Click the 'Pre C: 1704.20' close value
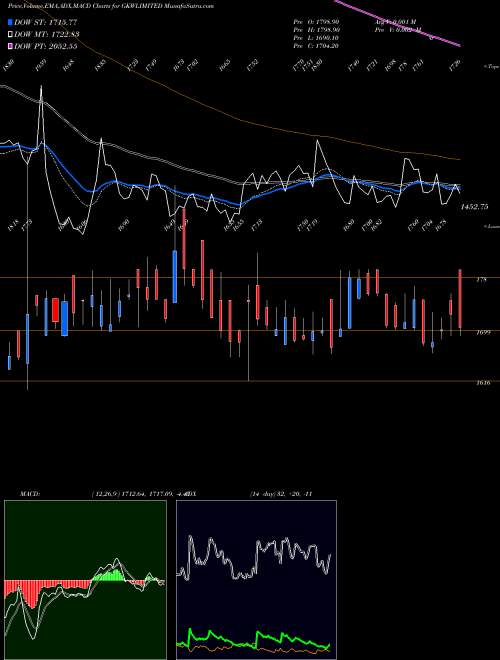Image resolution: width=500 pixels, height=660 pixels. click(316, 46)
